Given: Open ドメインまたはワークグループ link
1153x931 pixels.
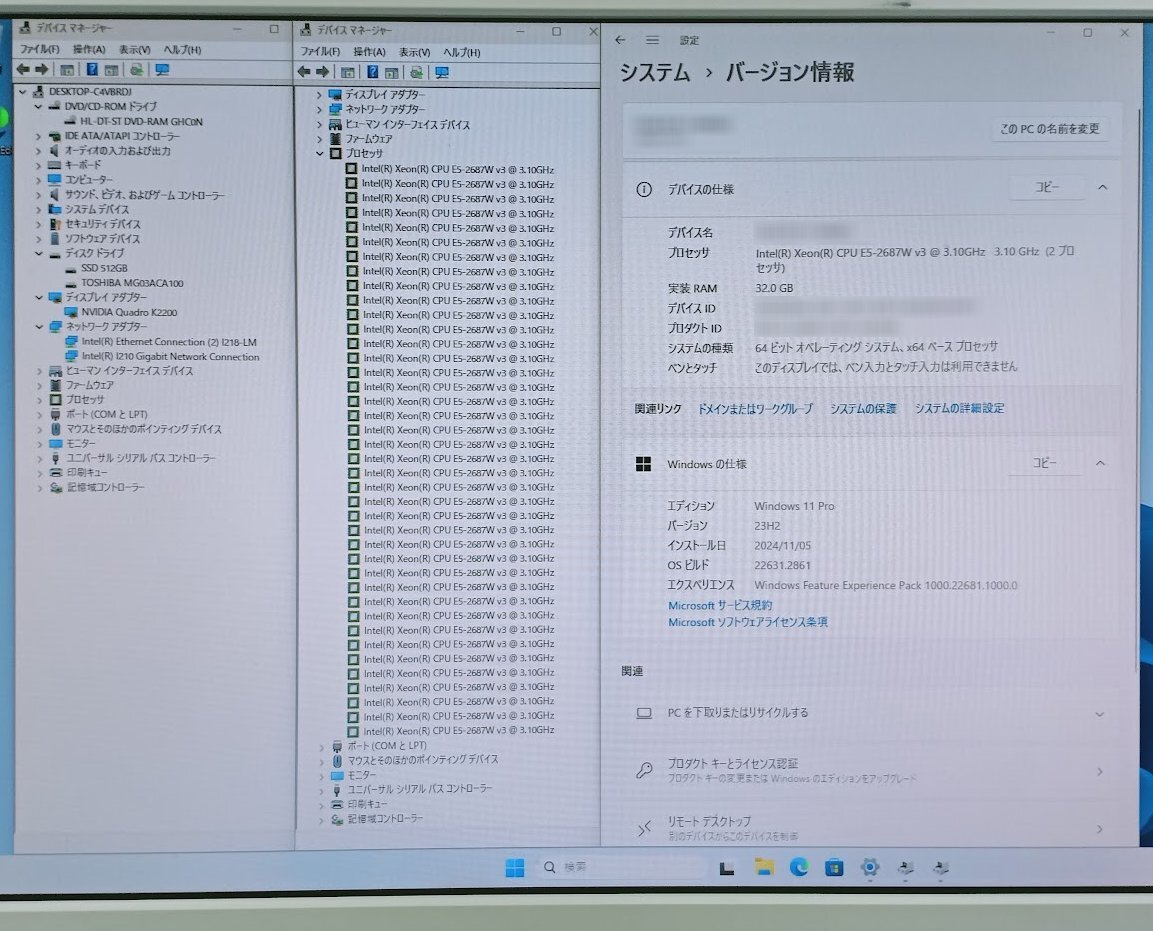Looking at the screenshot, I should (x=755, y=408).
